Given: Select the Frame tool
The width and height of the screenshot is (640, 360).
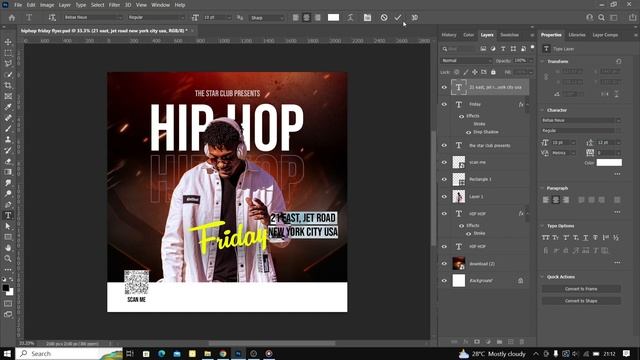Looking at the screenshot, I should coord(8,96).
